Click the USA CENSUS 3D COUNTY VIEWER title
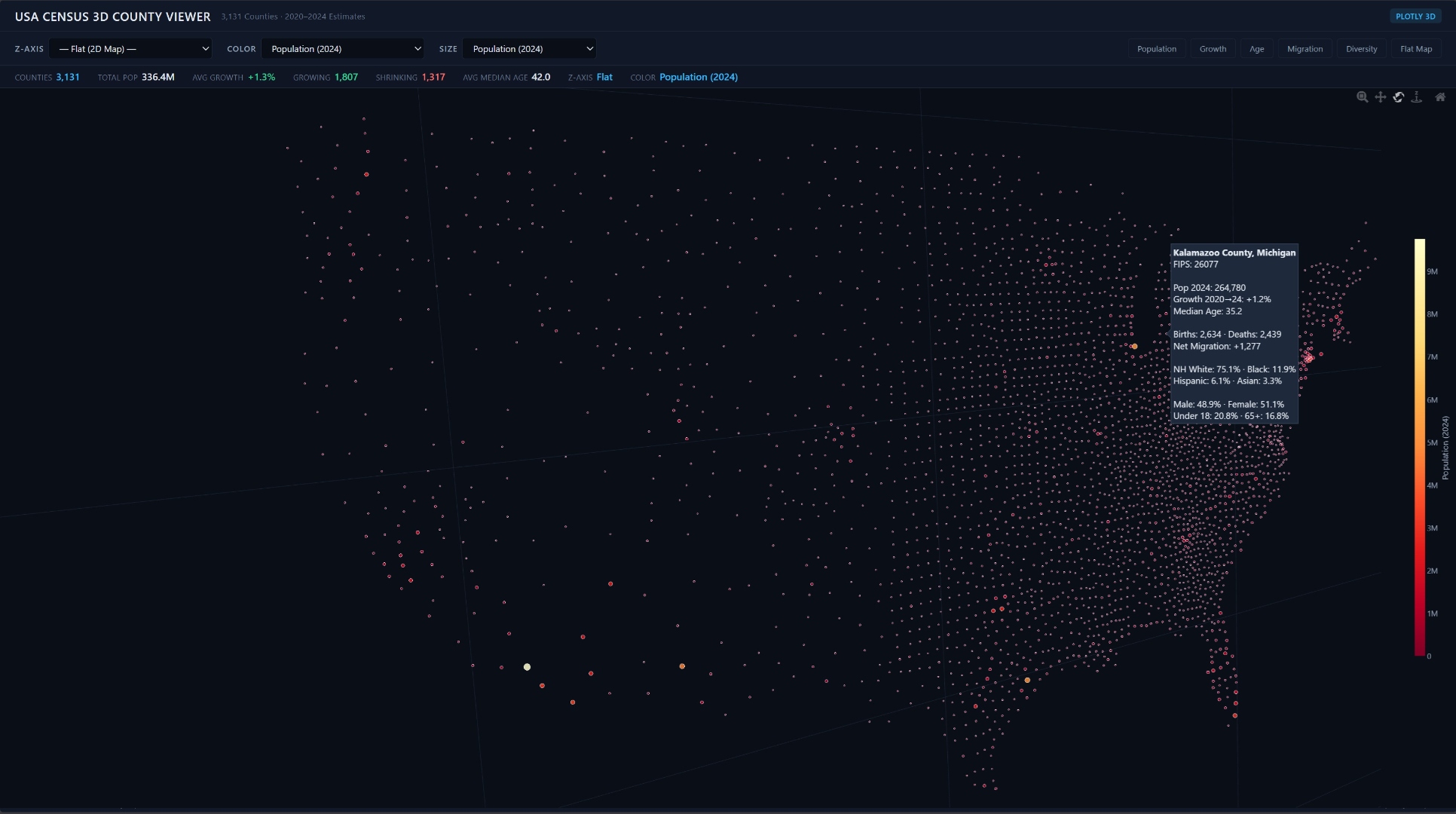Image resolution: width=1456 pixels, height=814 pixels. (x=112, y=16)
